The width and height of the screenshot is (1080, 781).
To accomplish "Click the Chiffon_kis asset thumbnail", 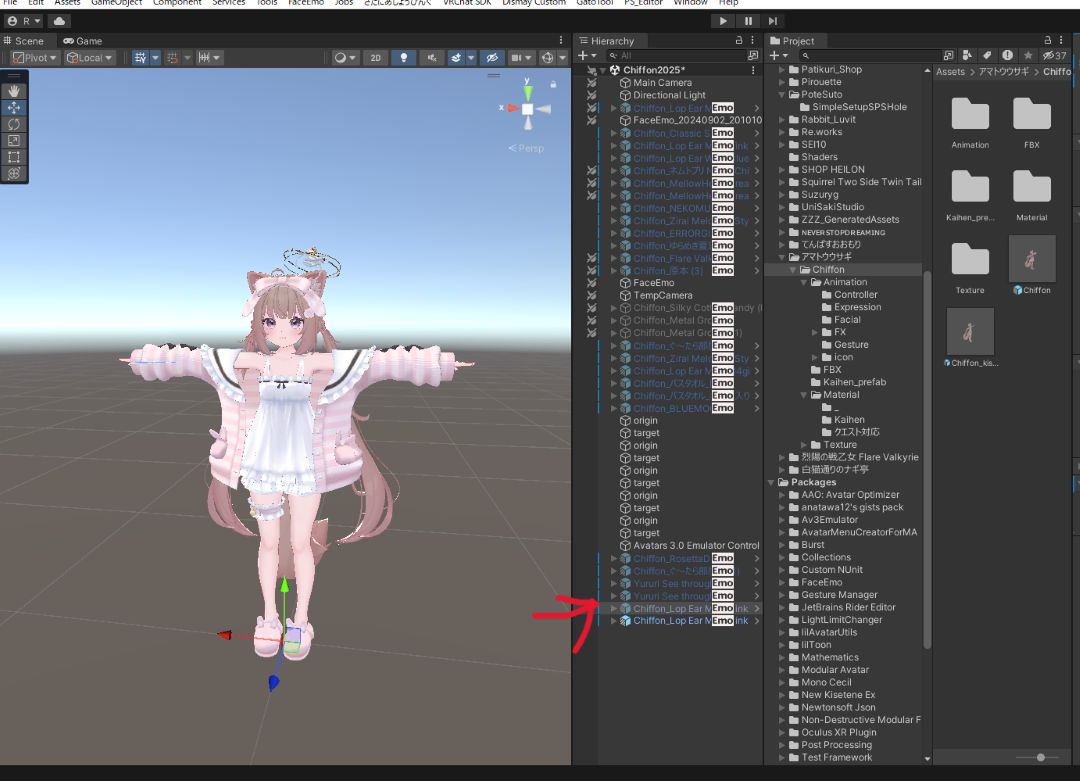I will click(x=970, y=332).
